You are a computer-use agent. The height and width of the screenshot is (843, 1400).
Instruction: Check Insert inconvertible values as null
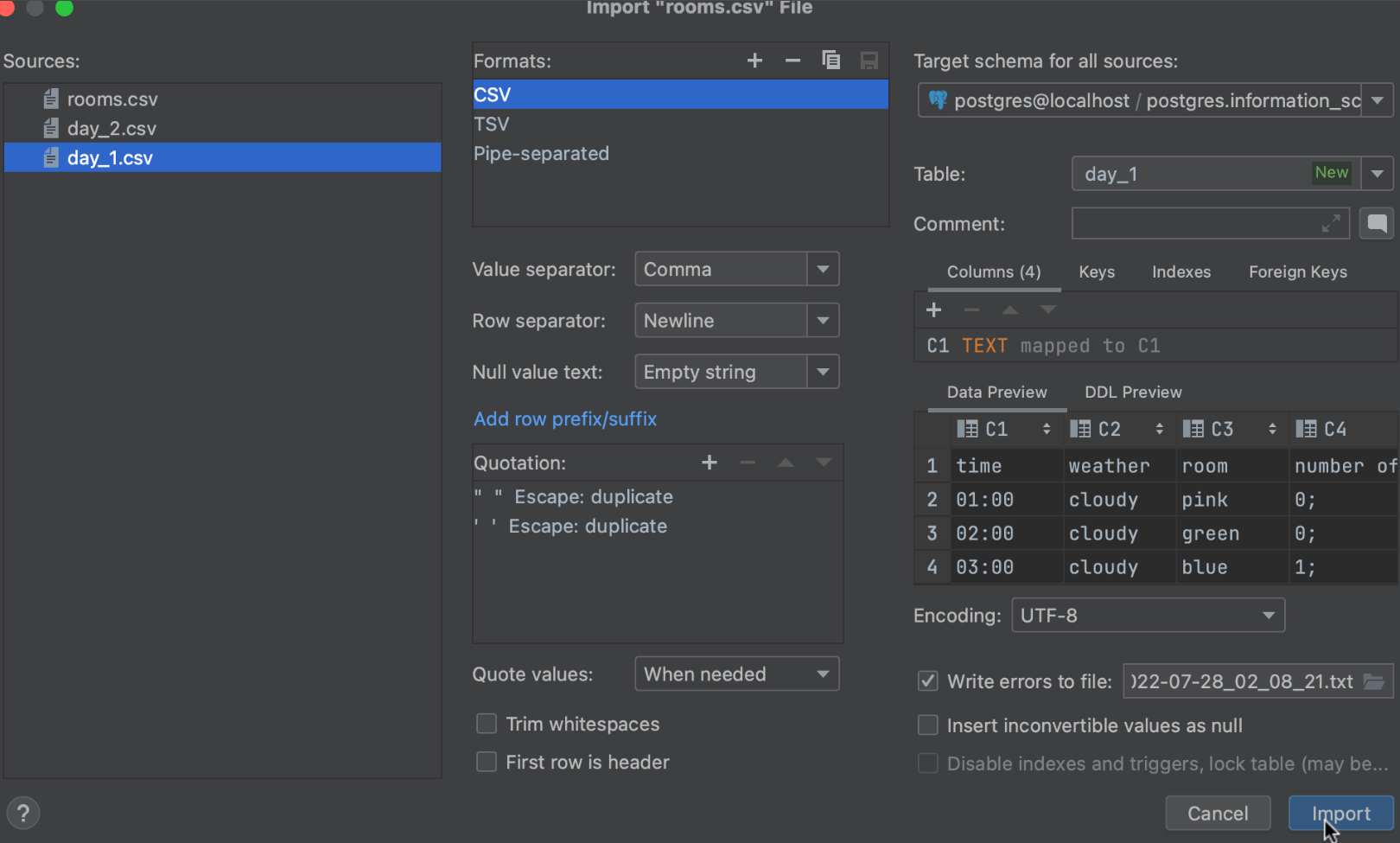[928, 725]
